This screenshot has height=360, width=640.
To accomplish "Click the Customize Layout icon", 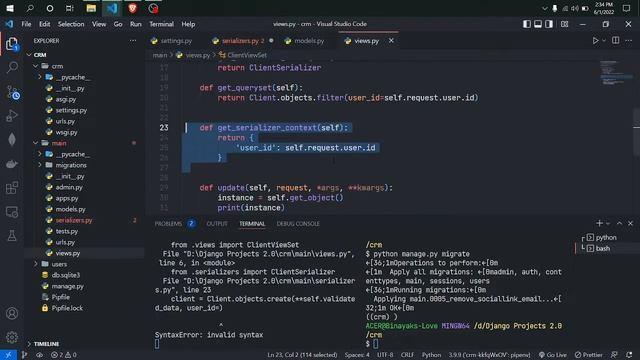I will coord(564,24).
